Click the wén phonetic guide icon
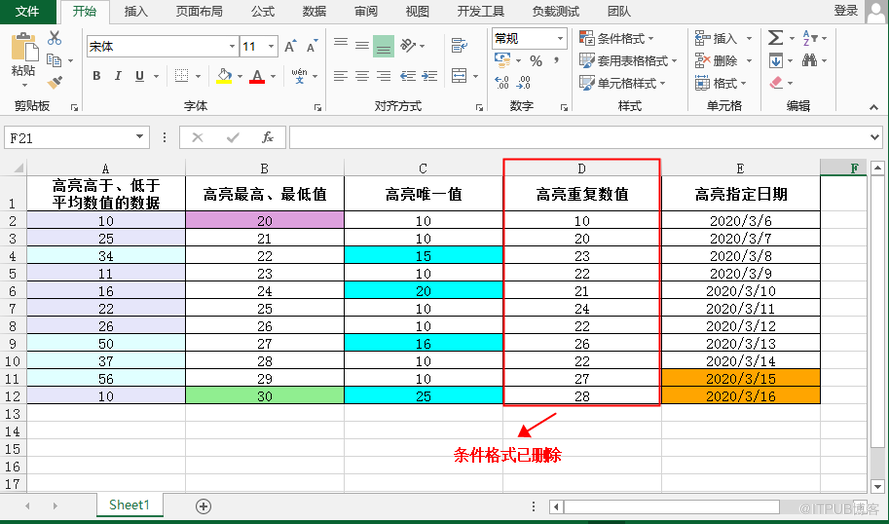 299,75
